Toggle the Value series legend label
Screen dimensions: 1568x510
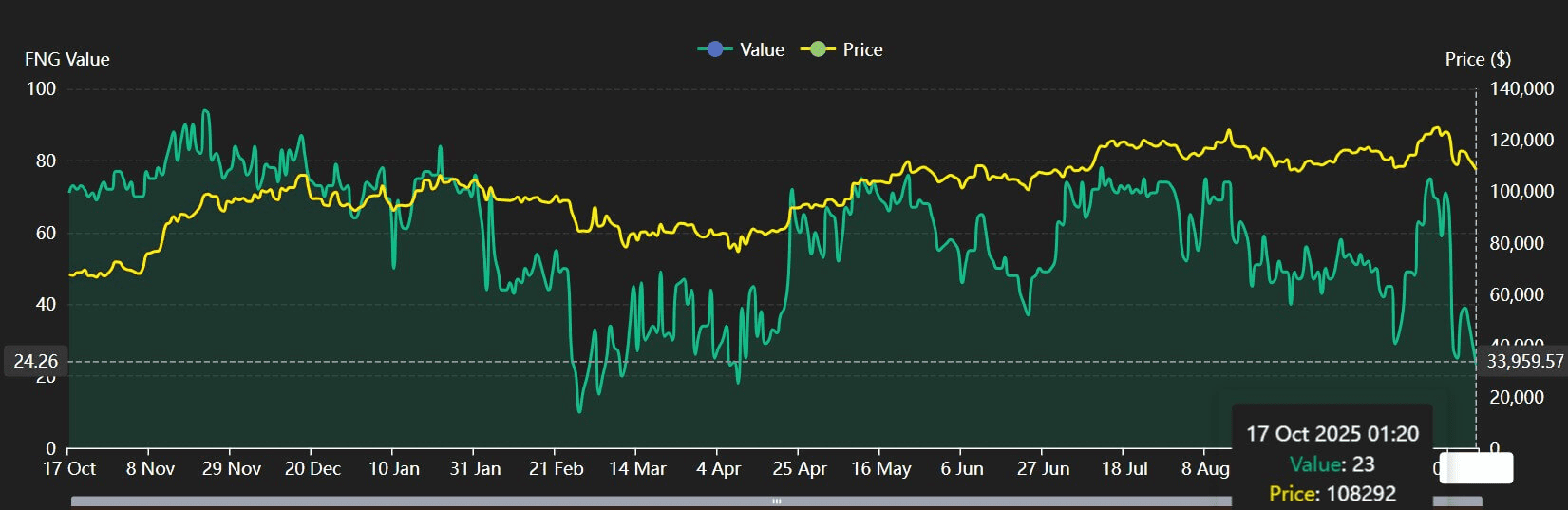(762, 49)
